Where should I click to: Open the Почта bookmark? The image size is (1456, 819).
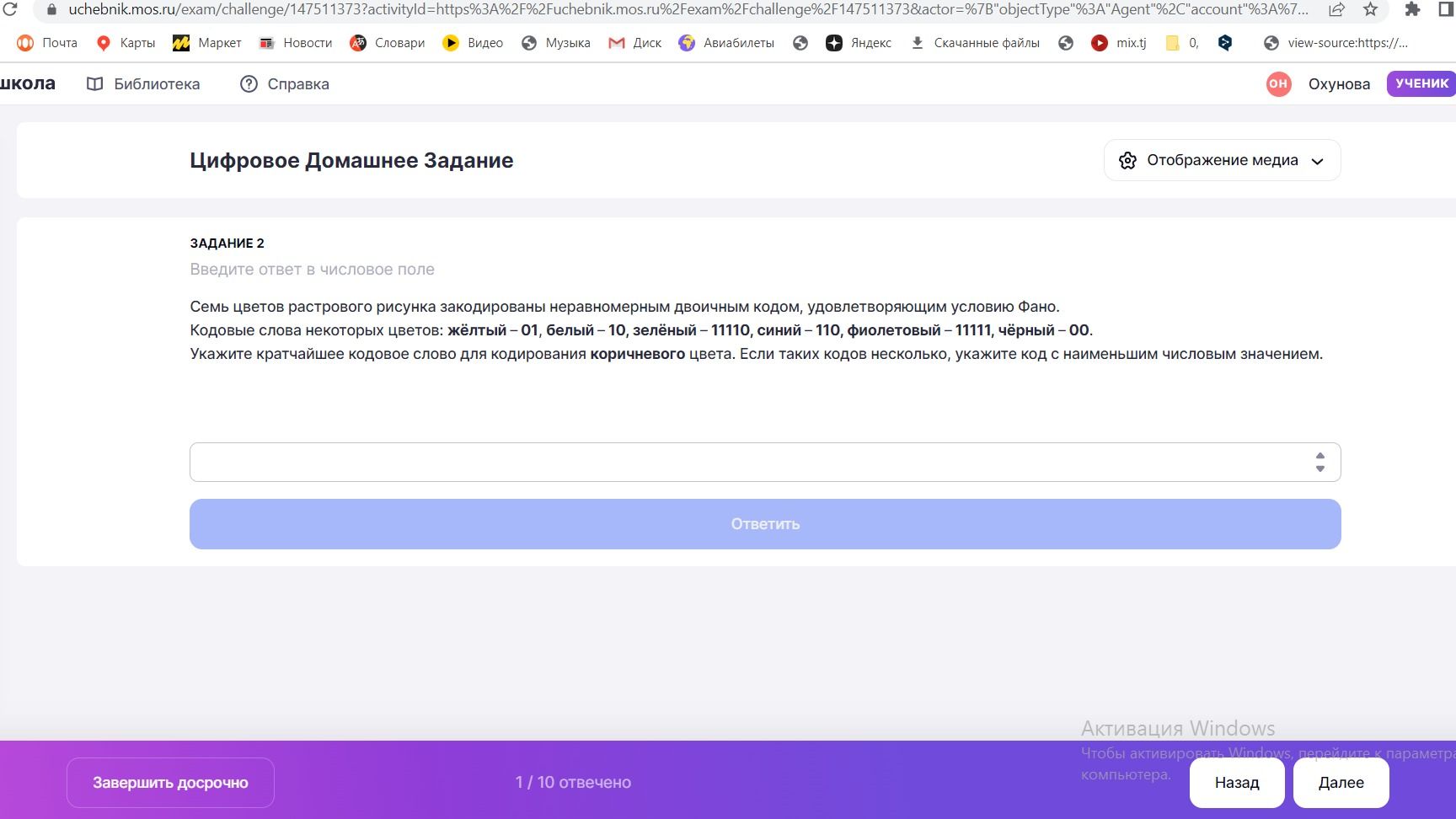pyautogui.click(x=47, y=43)
